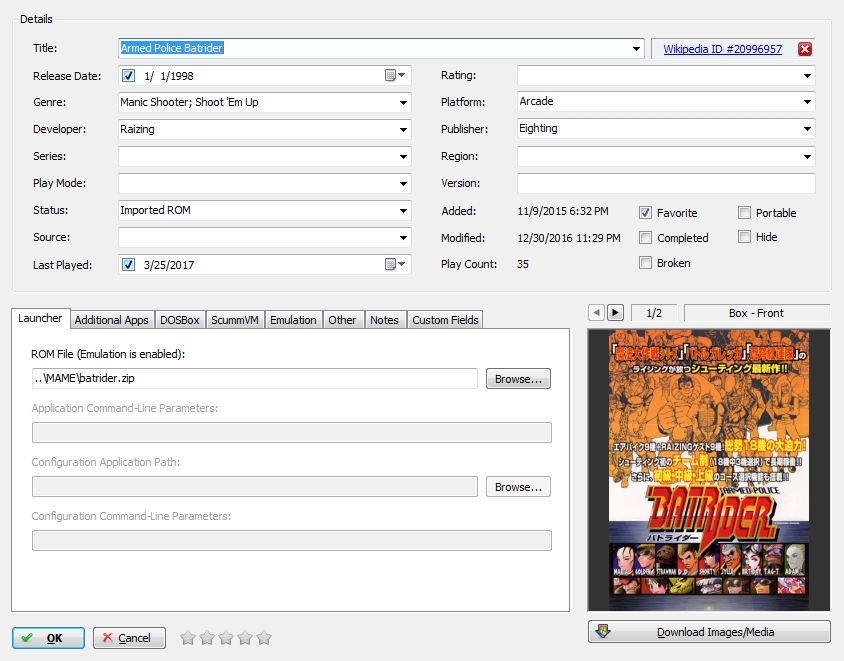Toggle the Last Played checkbox
Viewport: 844px width, 661px height.
128,264
